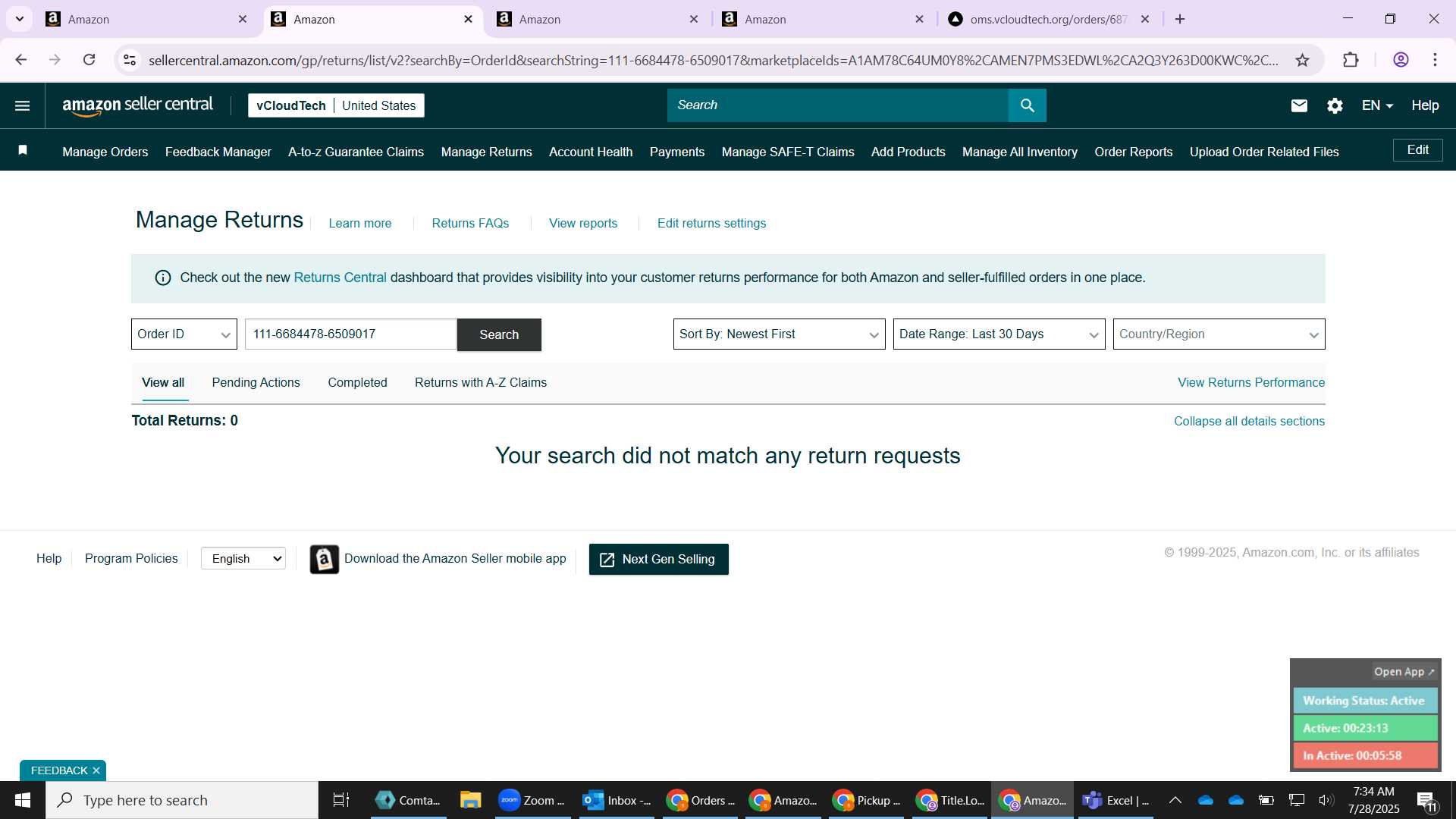Open EN language dropdown in header
This screenshot has width=1456, height=819.
pyautogui.click(x=1377, y=105)
